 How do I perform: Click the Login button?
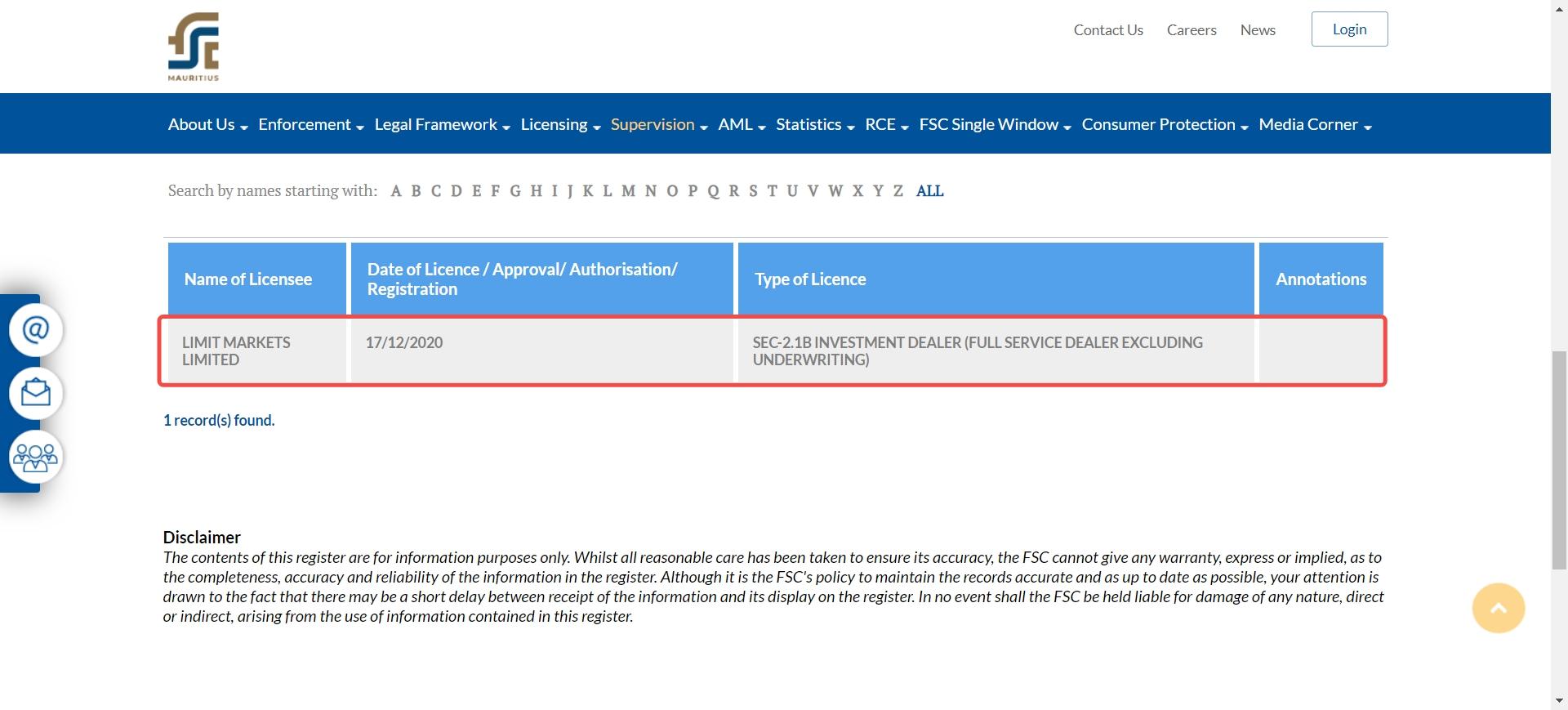click(1349, 29)
